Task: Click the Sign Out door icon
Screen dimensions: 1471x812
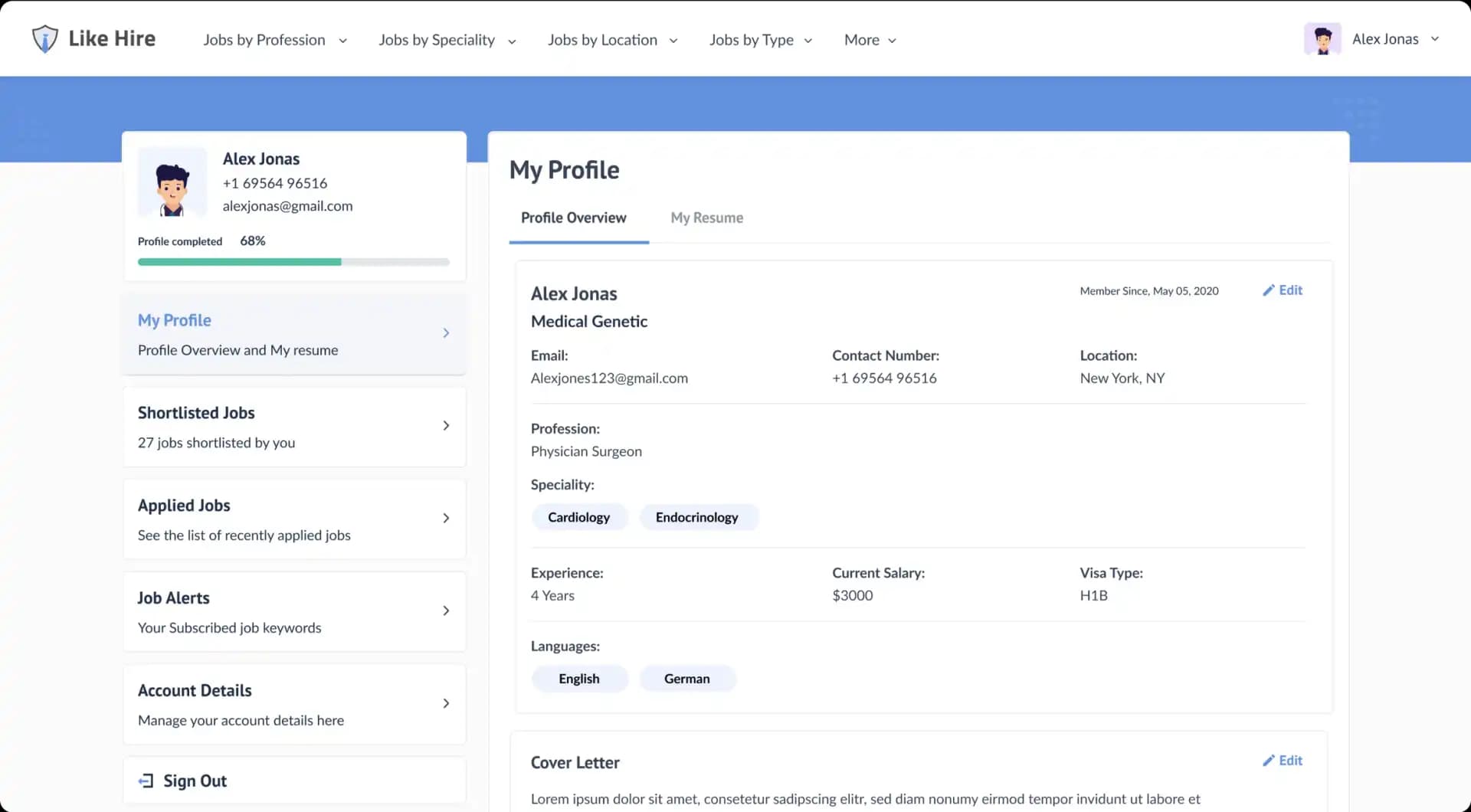Action: [146, 781]
